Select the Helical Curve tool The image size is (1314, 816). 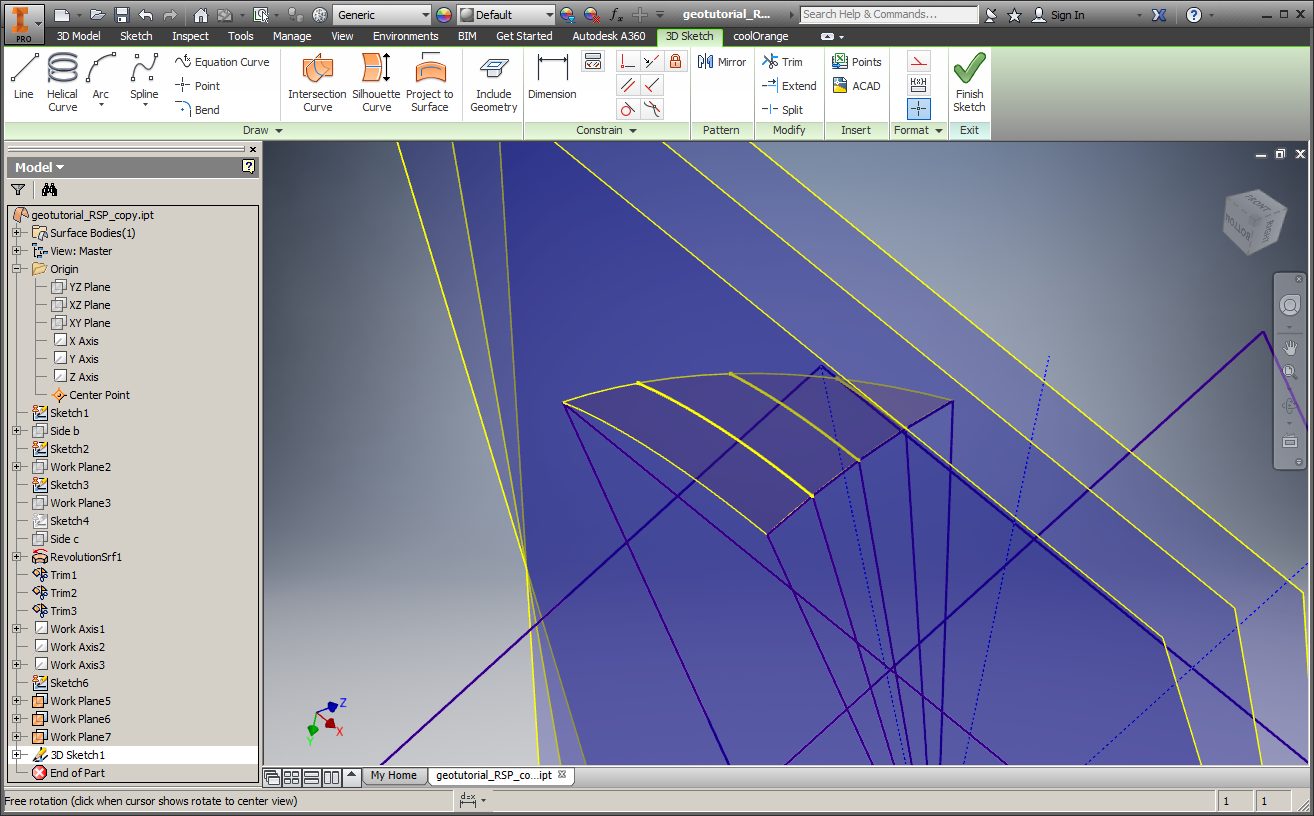point(62,82)
